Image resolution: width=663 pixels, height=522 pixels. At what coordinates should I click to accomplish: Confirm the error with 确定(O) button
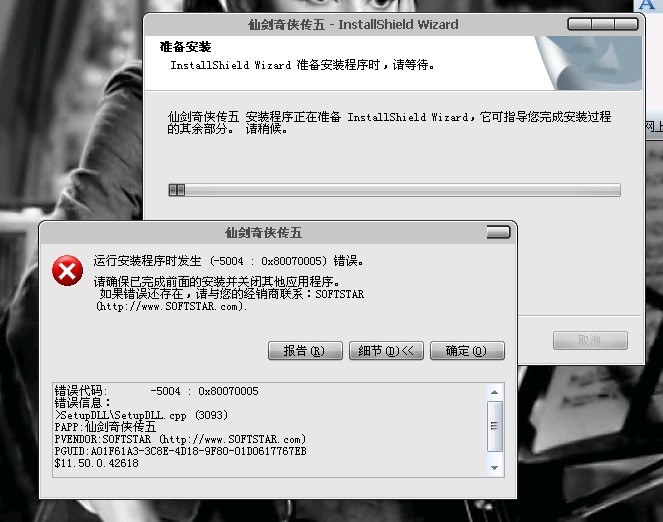pos(467,351)
